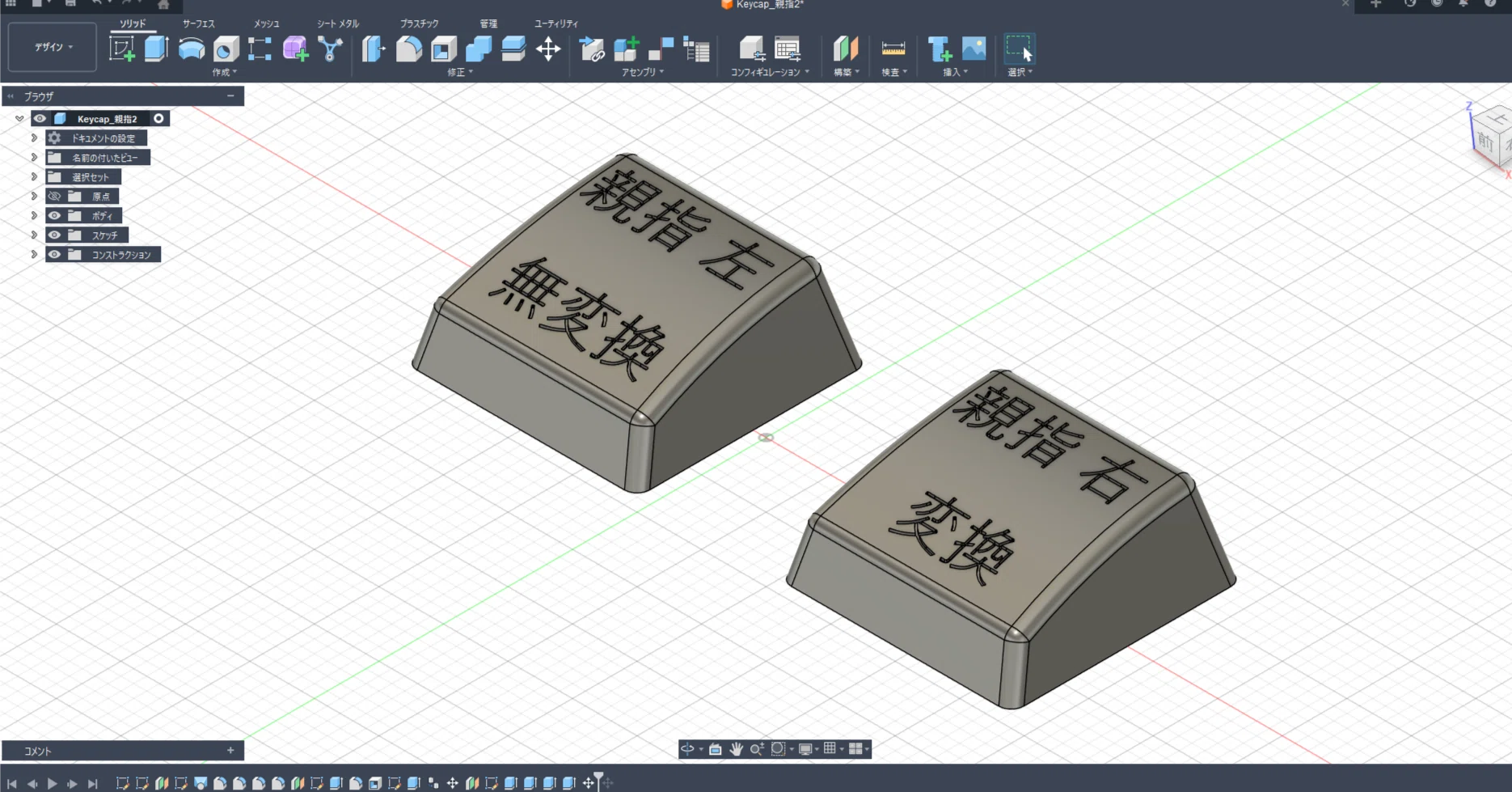Select the Joint tool icon
This screenshot has height=792, width=1512.
click(661, 49)
